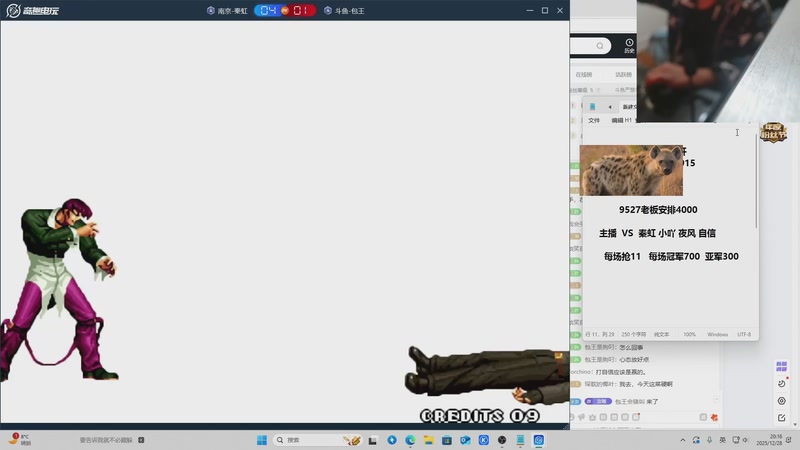Click the game platform logo in title bar

33,10
